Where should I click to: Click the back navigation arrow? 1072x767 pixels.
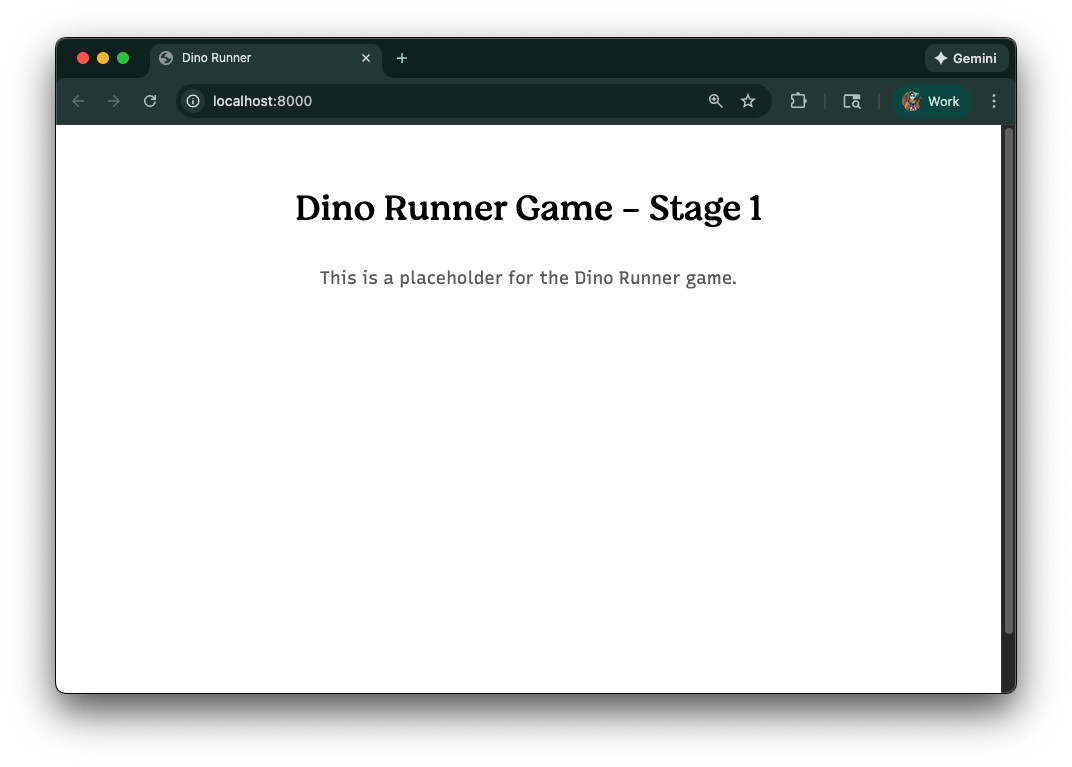click(78, 101)
